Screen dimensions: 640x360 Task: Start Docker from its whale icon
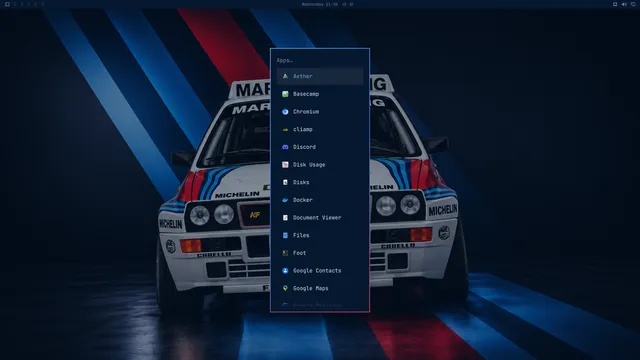coord(285,200)
